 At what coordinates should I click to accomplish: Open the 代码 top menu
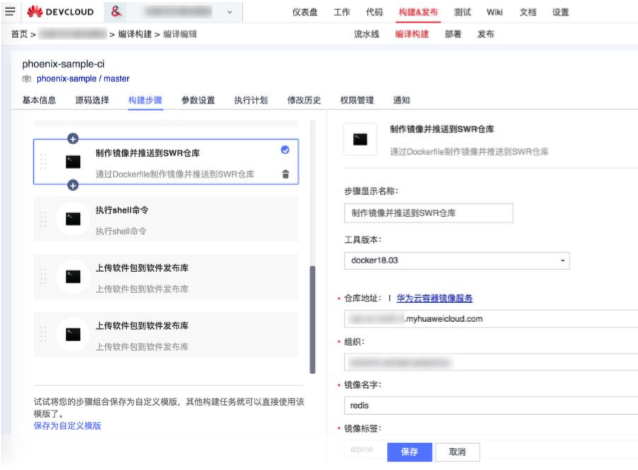pos(374,12)
